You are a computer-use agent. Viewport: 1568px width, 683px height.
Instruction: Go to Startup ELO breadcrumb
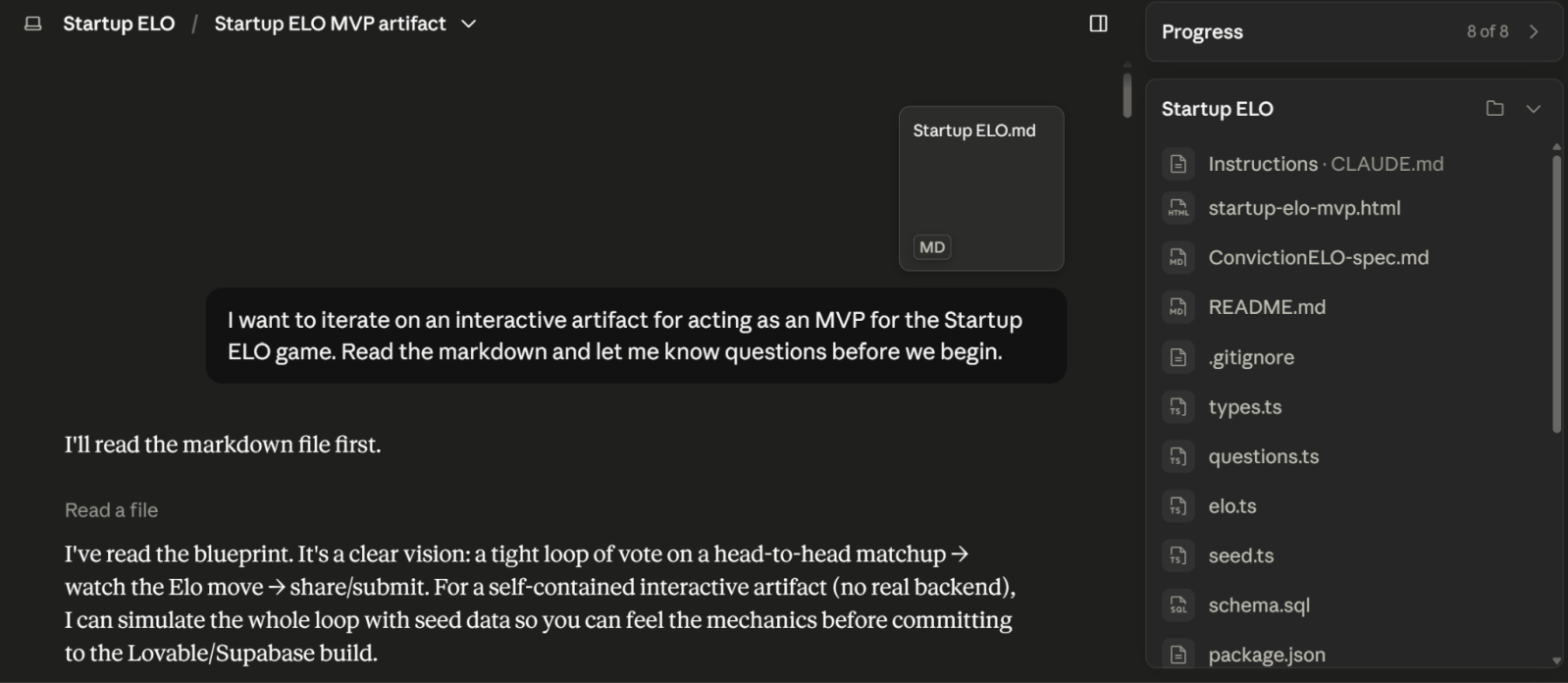[119, 24]
